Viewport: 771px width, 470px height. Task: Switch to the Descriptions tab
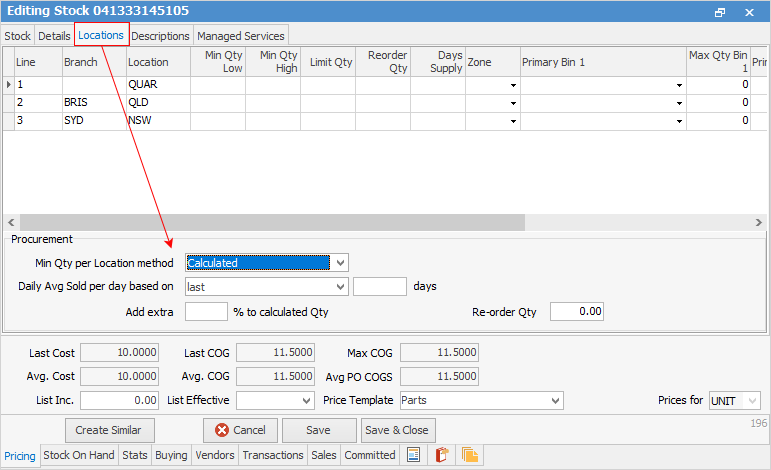pyautogui.click(x=160, y=35)
